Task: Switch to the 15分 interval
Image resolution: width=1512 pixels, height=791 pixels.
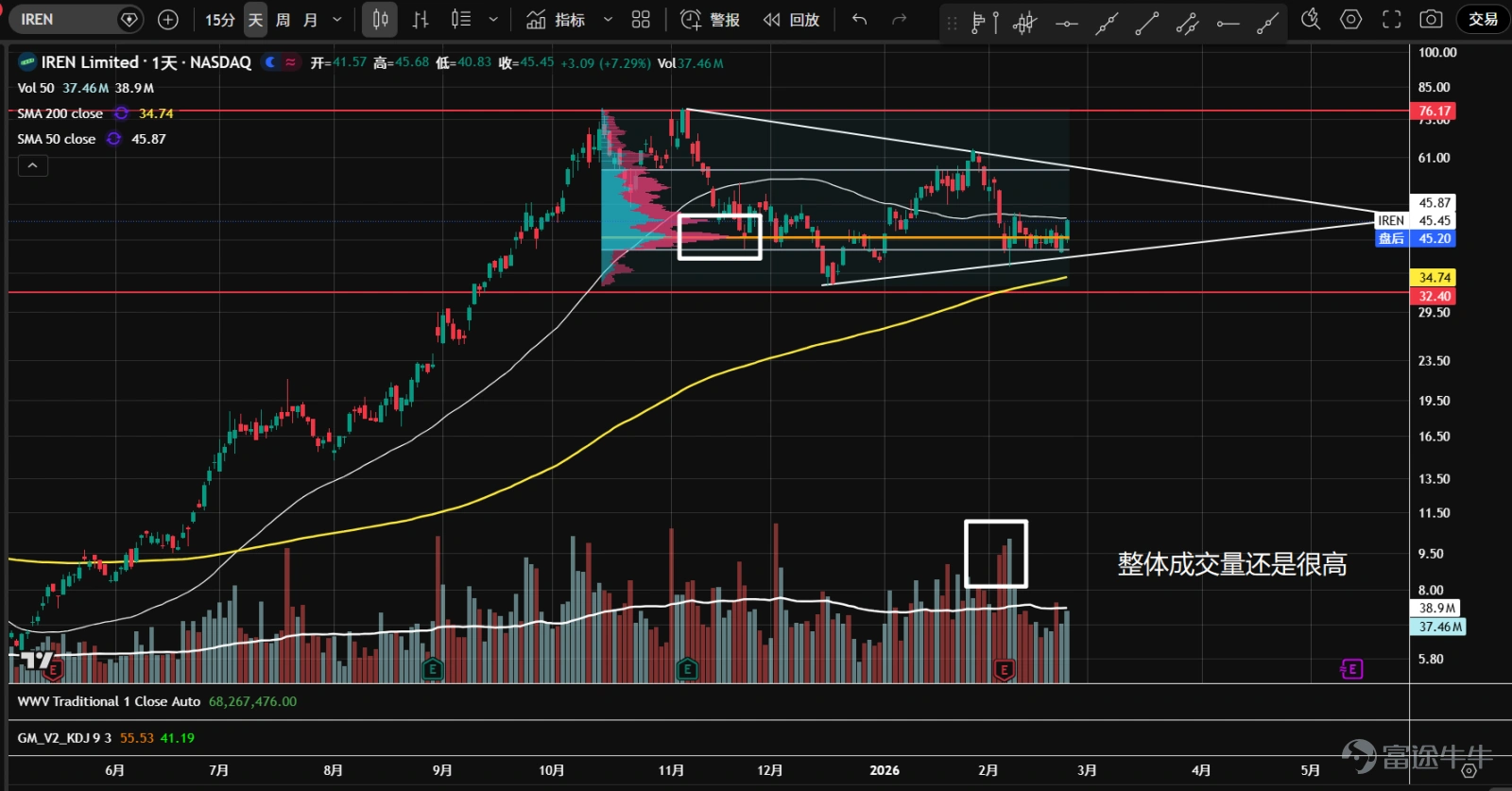Action: [x=219, y=20]
